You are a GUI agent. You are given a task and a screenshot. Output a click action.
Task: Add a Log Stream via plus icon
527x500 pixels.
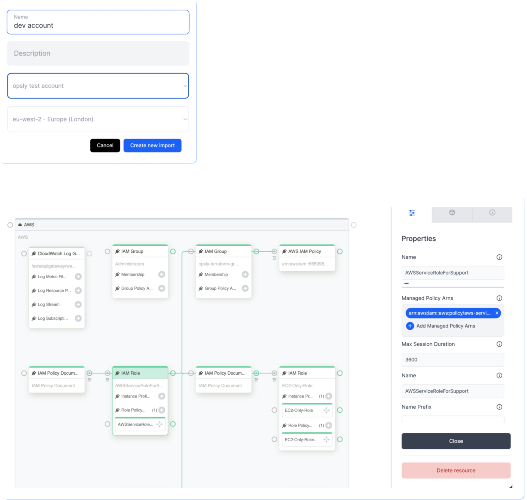(x=78, y=304)
